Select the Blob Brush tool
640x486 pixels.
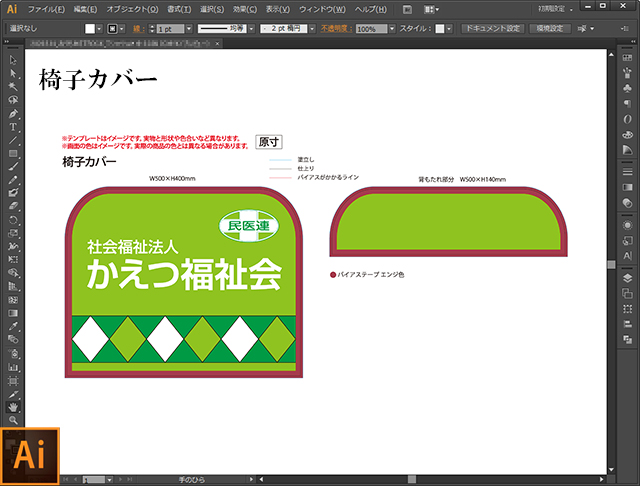13,193
